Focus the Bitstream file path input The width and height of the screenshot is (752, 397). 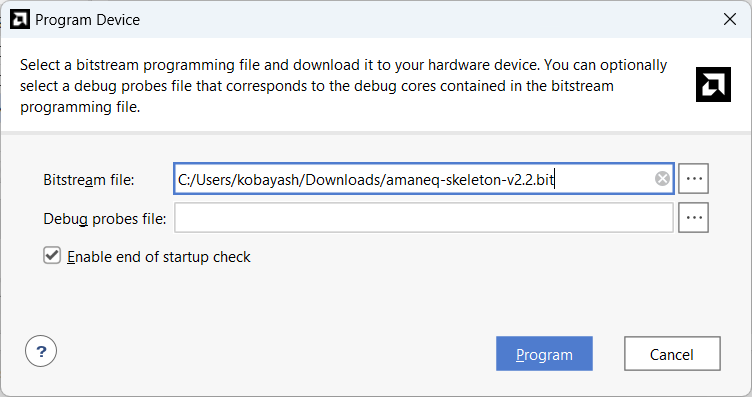coord(423,179)
